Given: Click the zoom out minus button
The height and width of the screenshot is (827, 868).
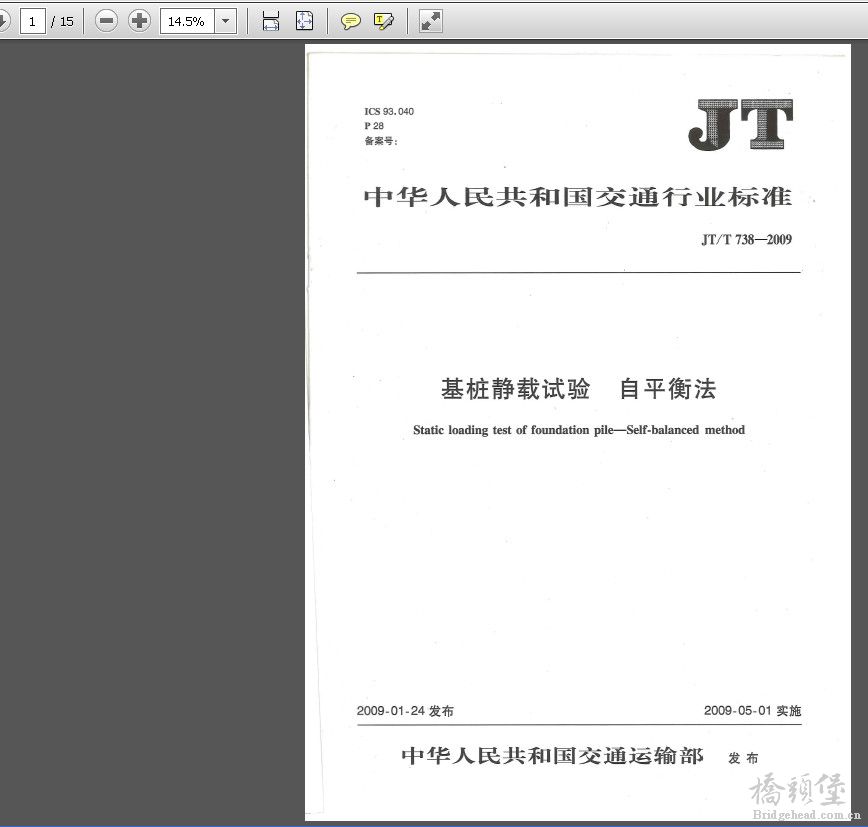Looking at the screenshot, I should click(106, 22).
